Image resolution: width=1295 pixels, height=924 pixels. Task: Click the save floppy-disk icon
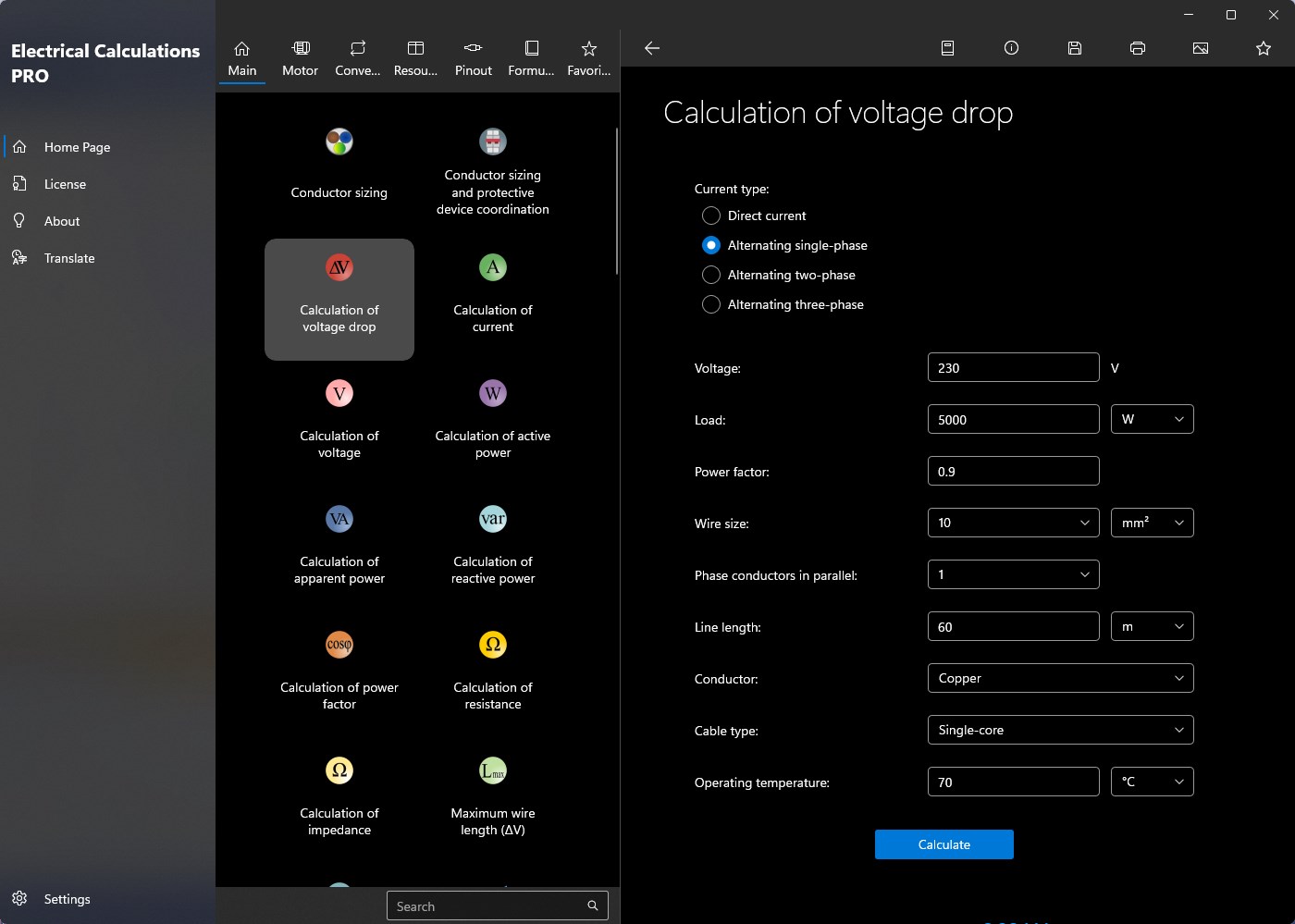coord(1075,48)
